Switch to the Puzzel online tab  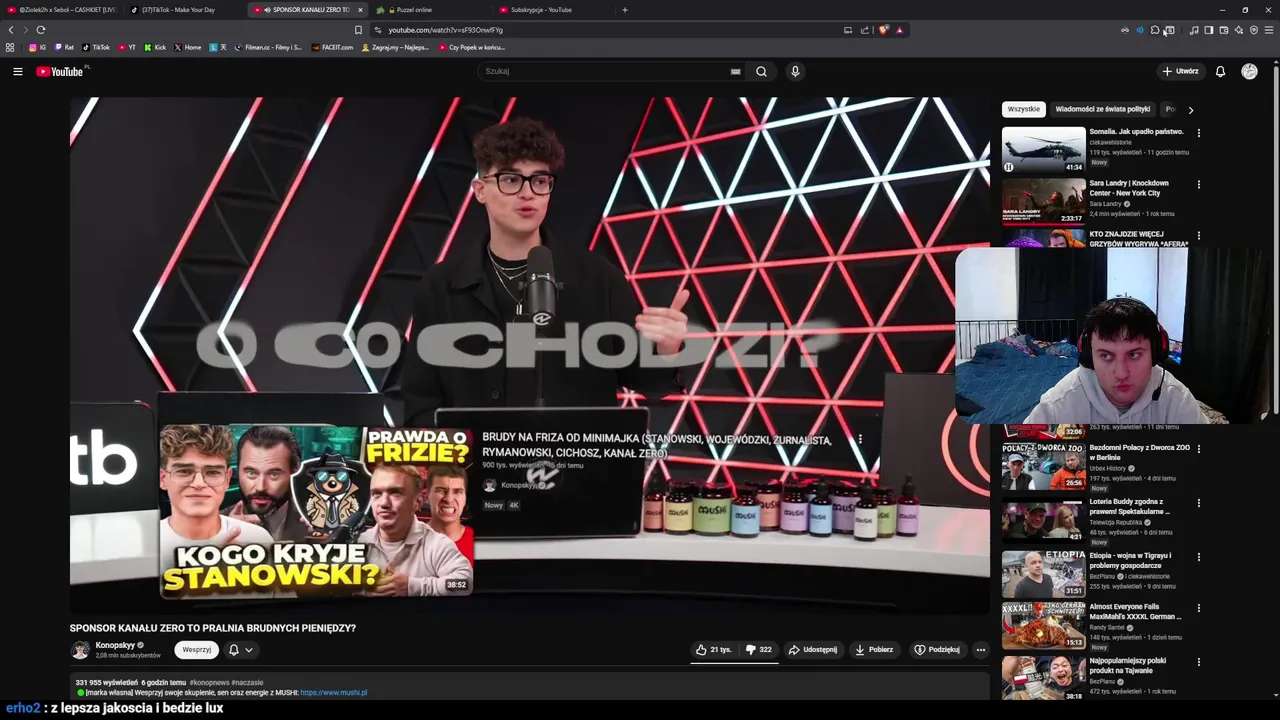pos(430,10)
